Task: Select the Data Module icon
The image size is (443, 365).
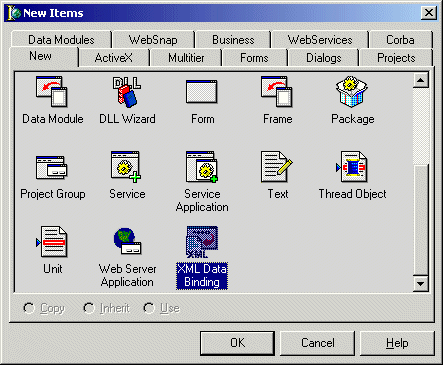Action: point(52,91)
